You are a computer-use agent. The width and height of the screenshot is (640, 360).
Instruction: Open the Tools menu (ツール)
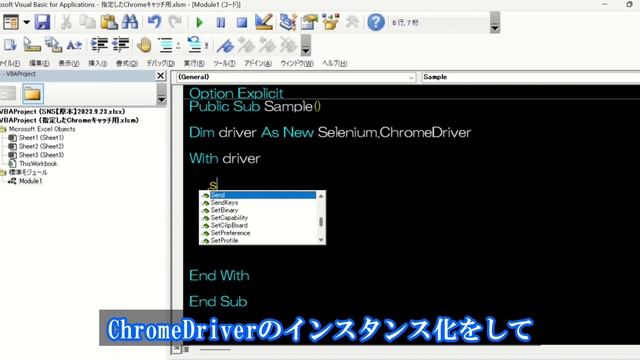click(224, 63)
